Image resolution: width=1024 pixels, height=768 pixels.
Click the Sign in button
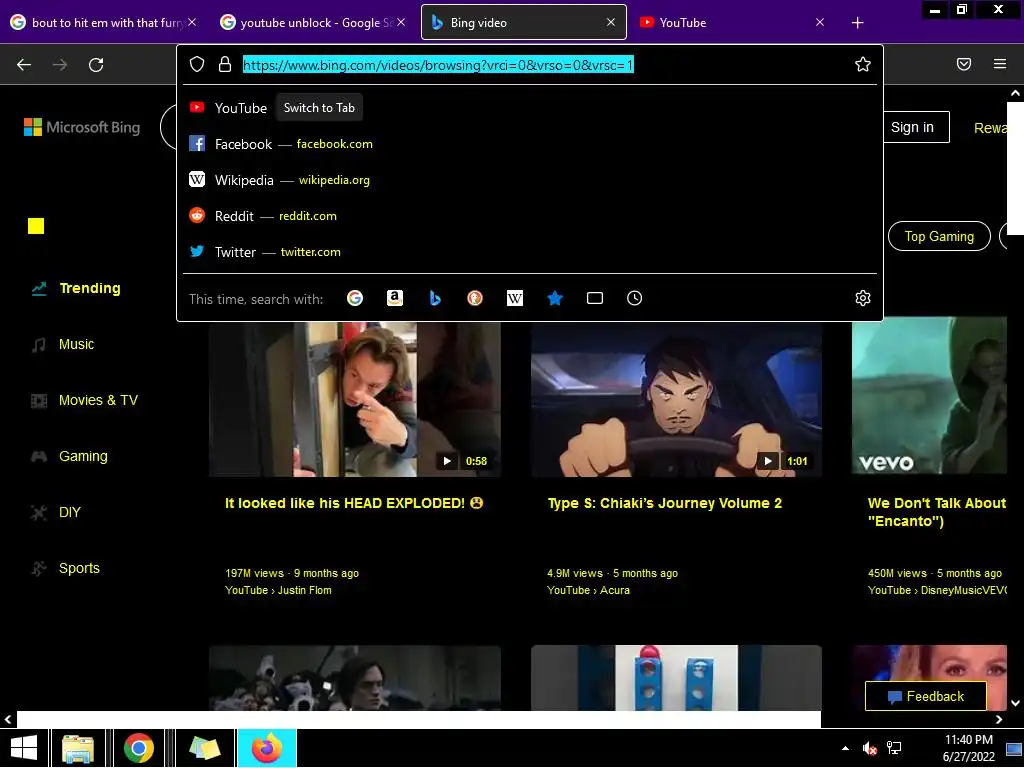pyautogui.click(x=912, y=127)
